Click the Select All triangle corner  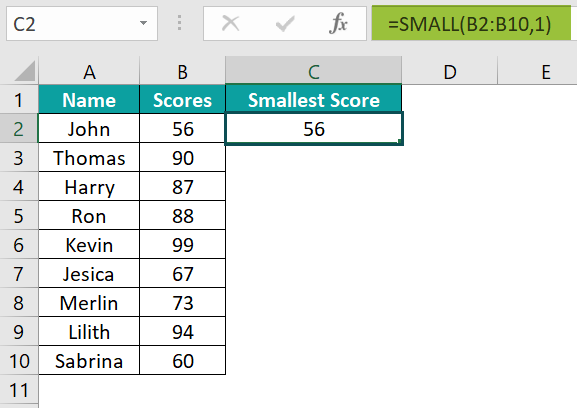coord(25,71)
